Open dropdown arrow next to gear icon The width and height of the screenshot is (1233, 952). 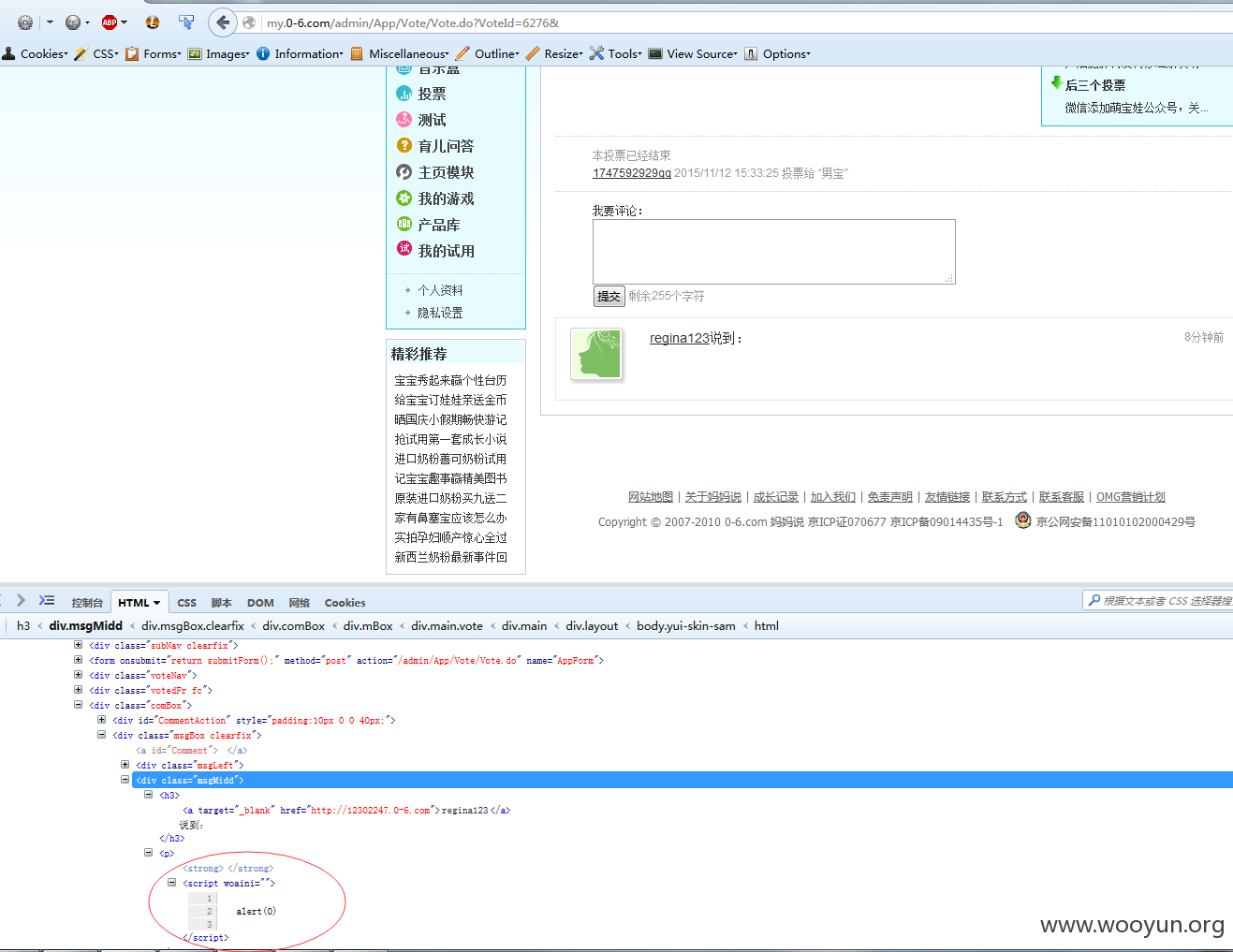(x=50, y=22)
